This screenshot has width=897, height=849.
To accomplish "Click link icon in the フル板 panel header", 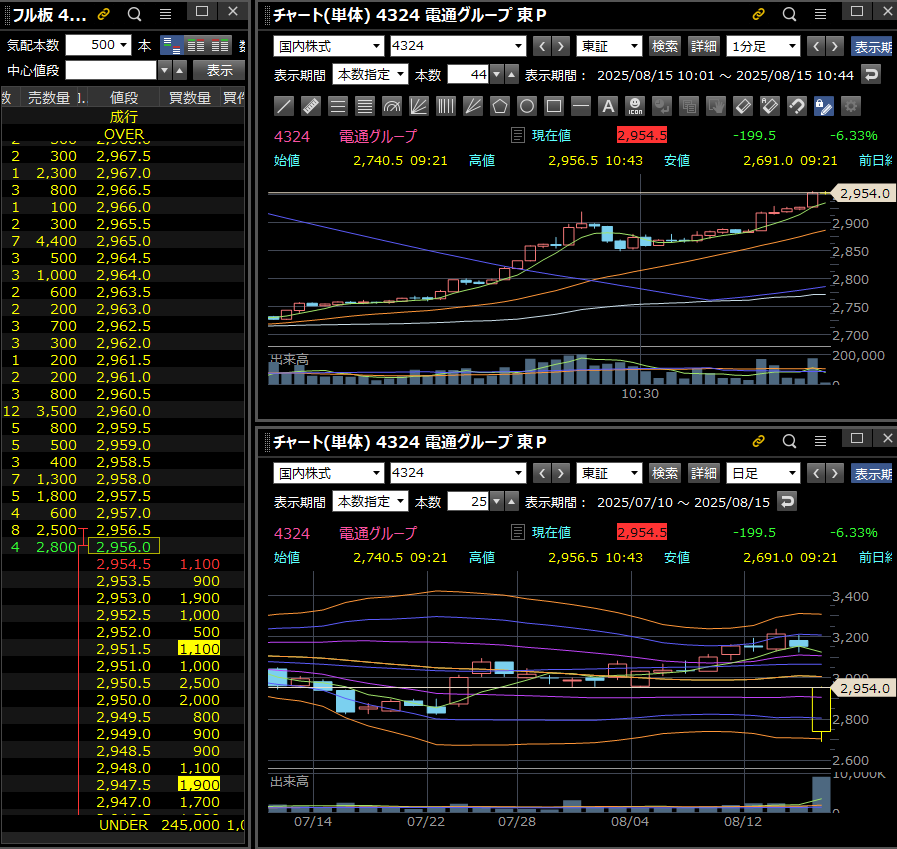I will click(x=104, y=14).
